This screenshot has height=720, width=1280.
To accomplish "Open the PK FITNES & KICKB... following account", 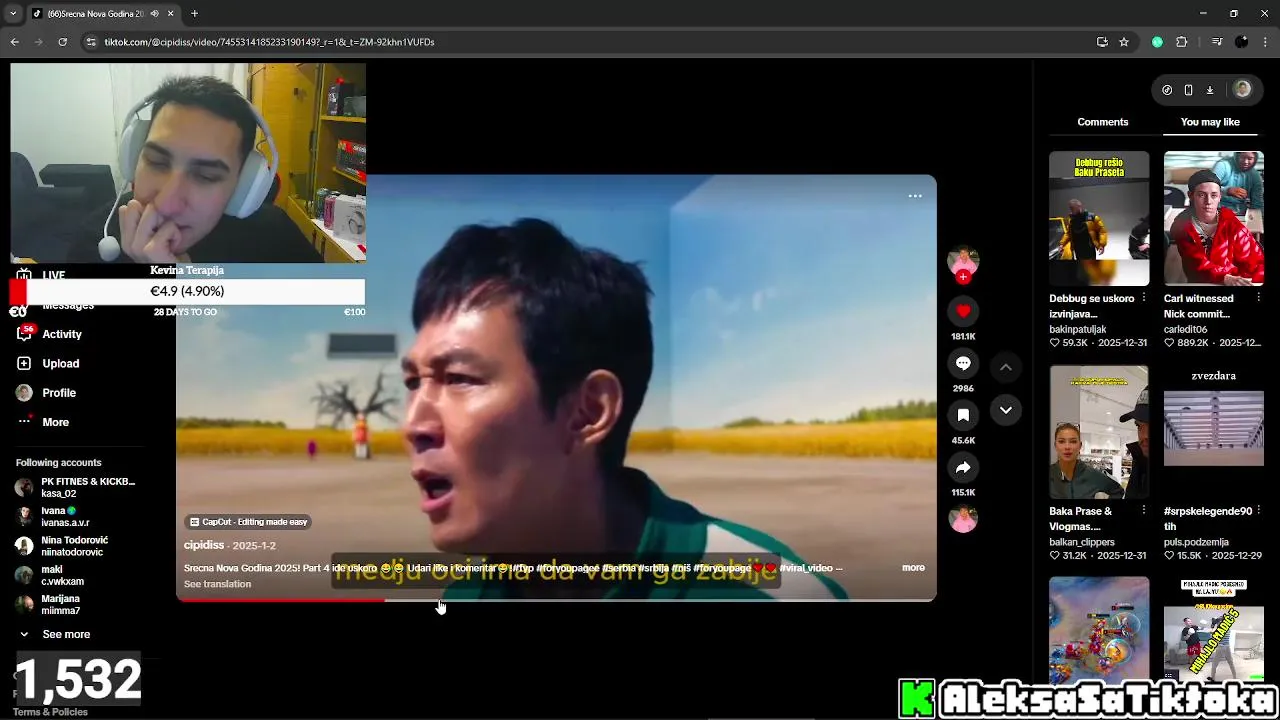I will pyautogui.click(x=76, y=487).
